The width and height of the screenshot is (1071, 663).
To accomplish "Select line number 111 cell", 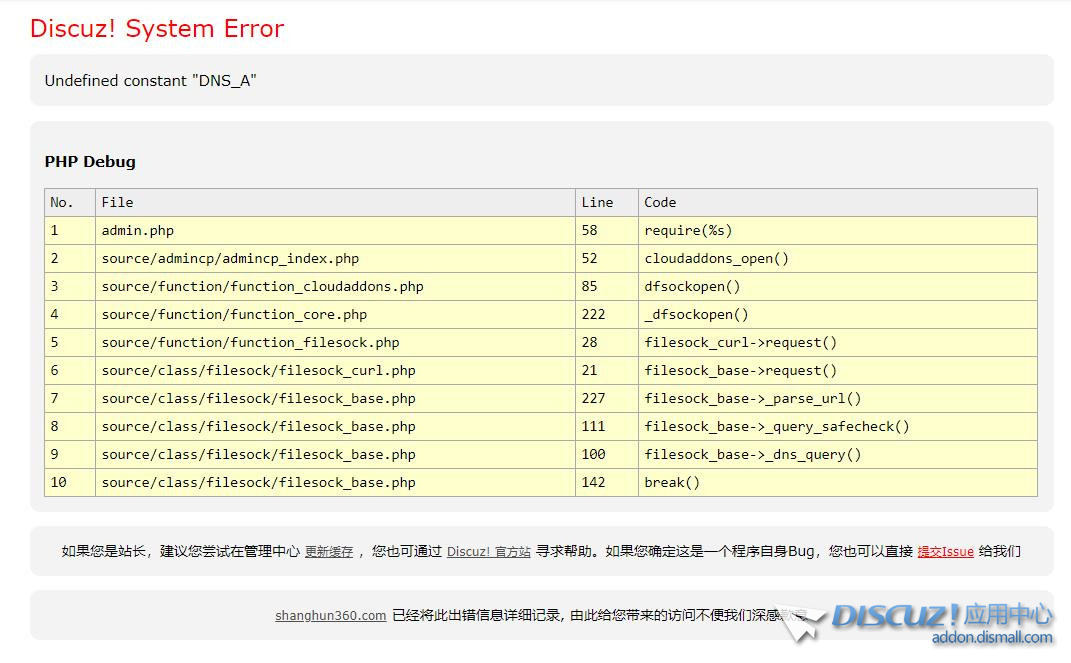I will tap(607, 427).
